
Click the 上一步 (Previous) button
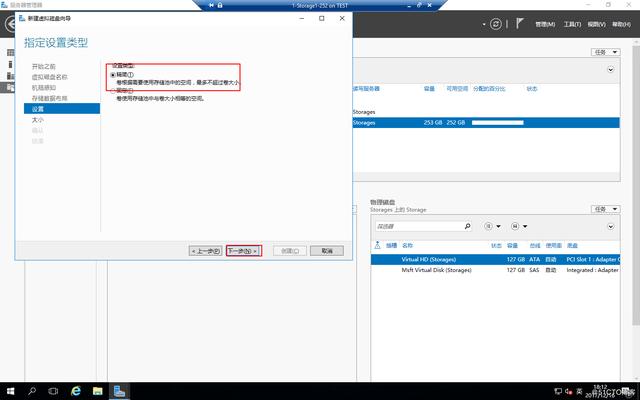click(206, 251)
